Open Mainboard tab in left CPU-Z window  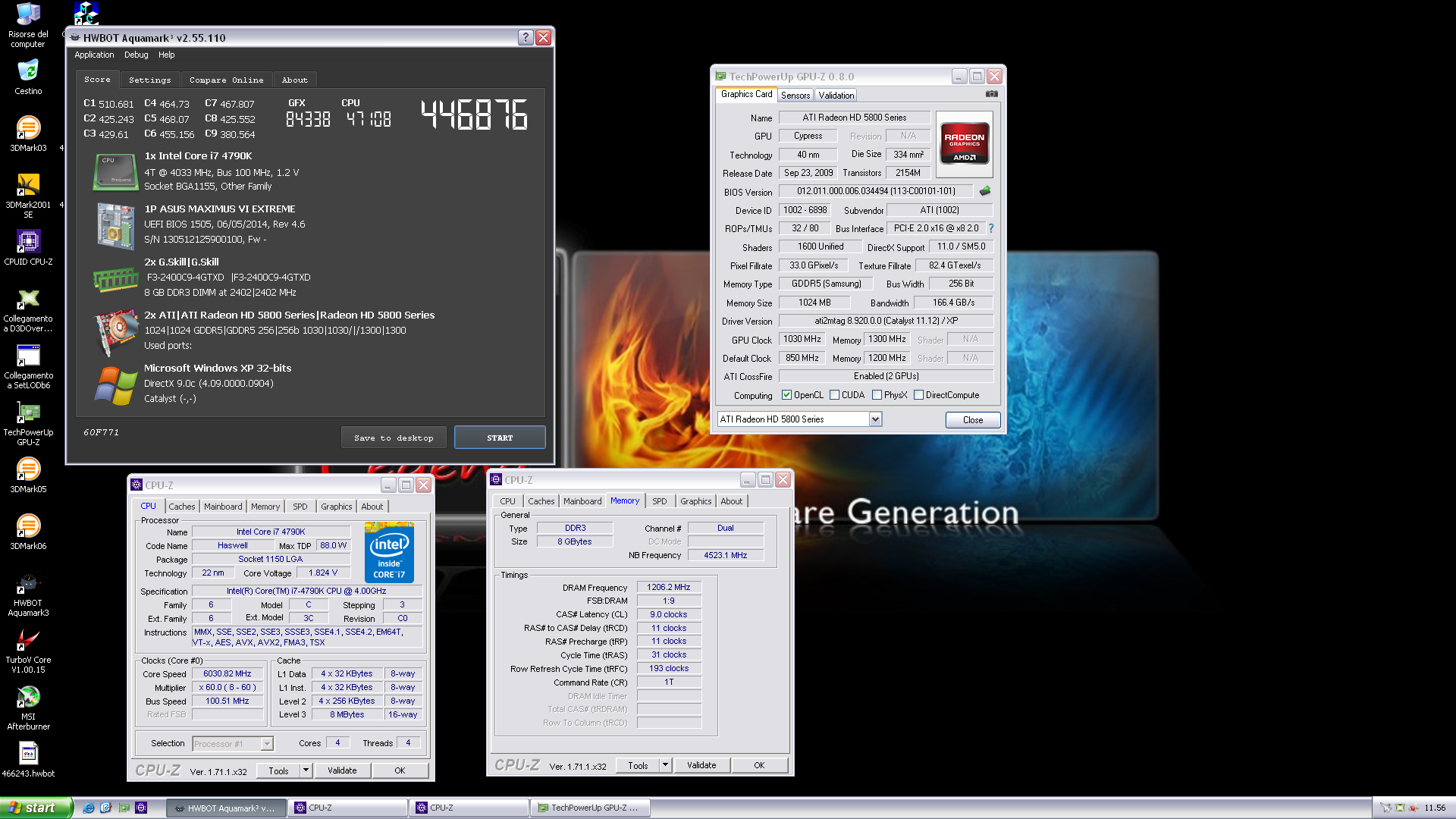pyautogui.click(x=223, y=507)
